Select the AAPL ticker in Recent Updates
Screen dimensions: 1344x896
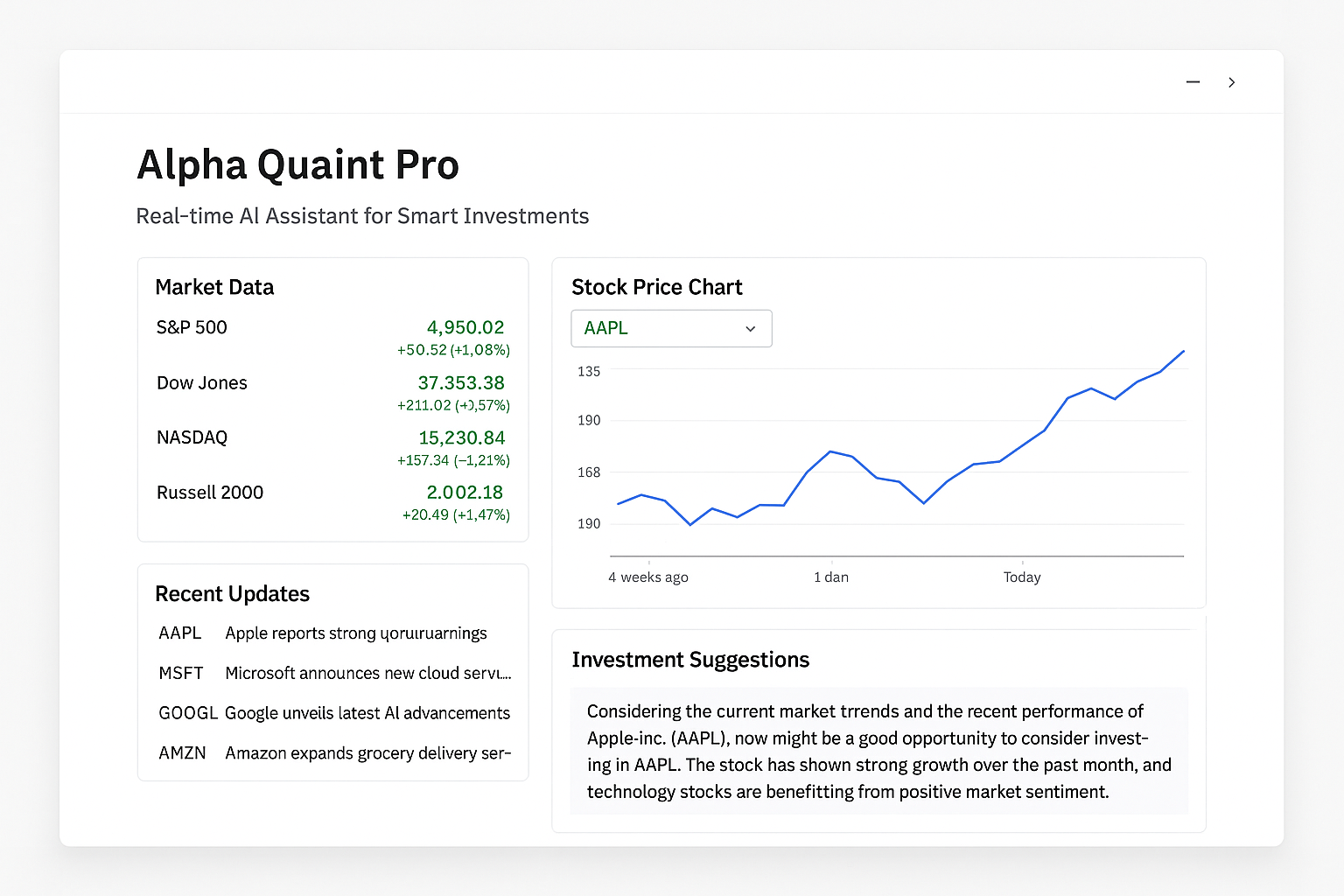(179, 633)
